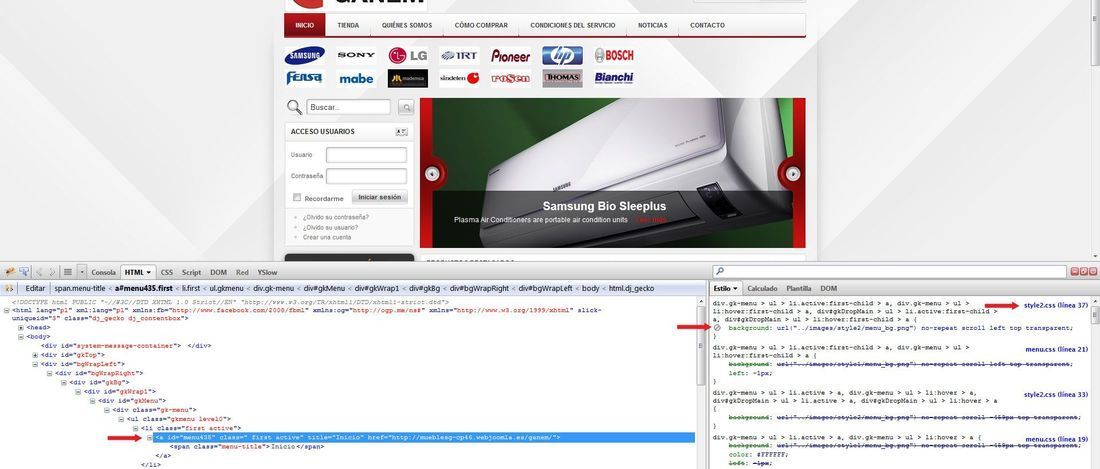Collapse the ul class gkmenu level0 node
This screenshot has height=469, width=1100.
pos(121,419)
